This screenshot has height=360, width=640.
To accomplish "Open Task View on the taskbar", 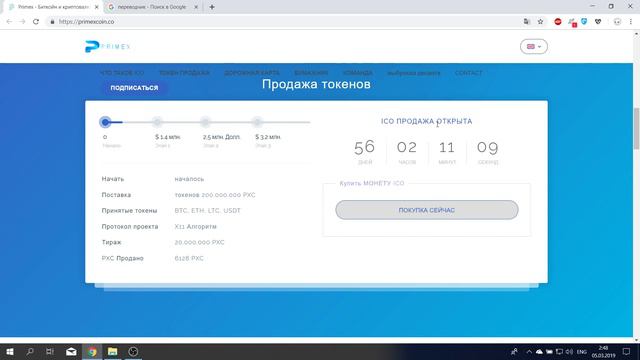I will pyautogui.click(x=50, y=351).
